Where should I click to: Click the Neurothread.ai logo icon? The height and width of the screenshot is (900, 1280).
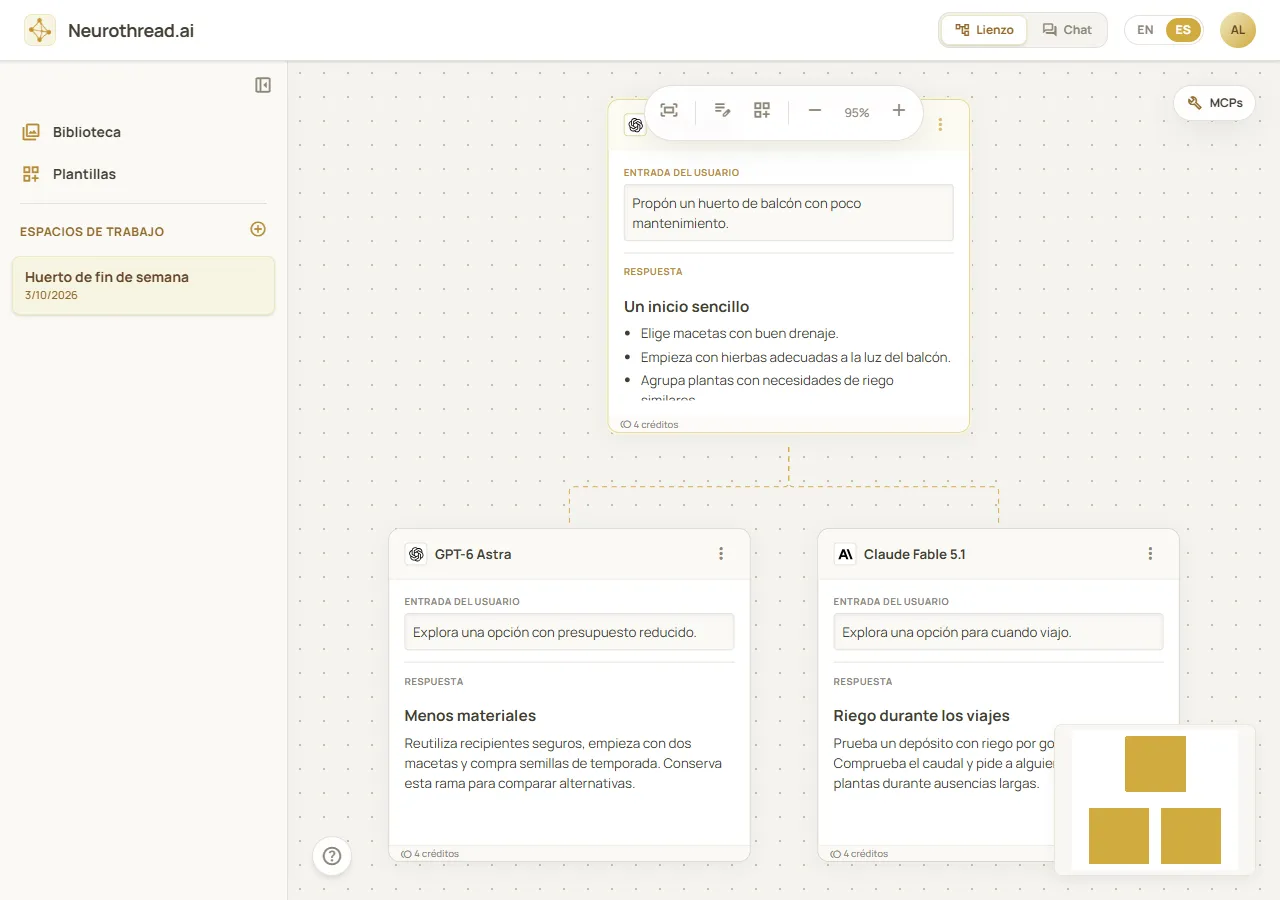[x=40, y=30]
